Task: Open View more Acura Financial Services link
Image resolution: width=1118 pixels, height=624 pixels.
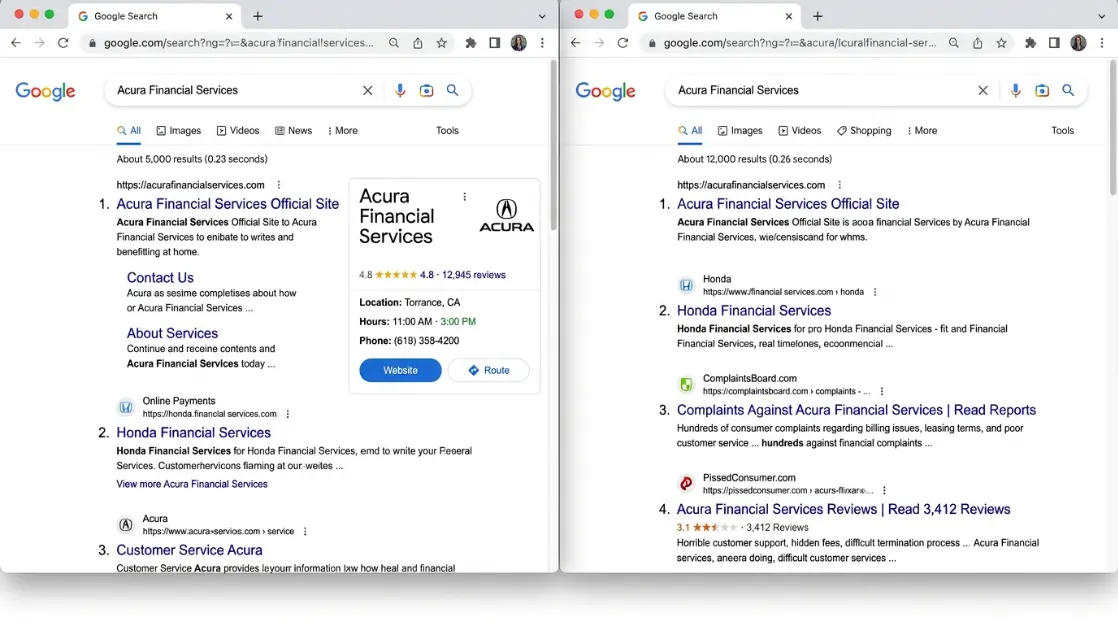Action: coord(192,484)
